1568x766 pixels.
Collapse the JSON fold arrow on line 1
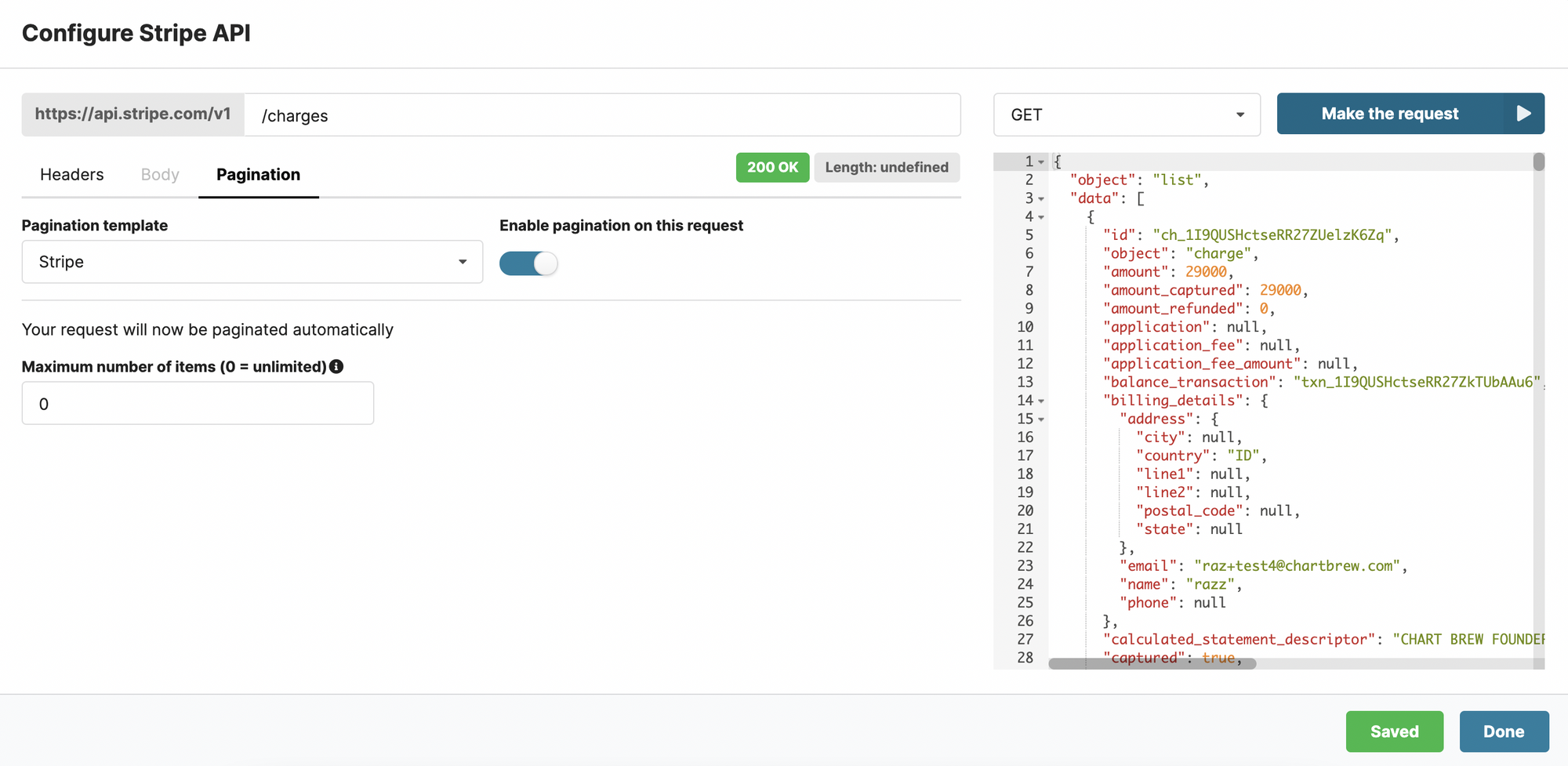pos(1041,162)
